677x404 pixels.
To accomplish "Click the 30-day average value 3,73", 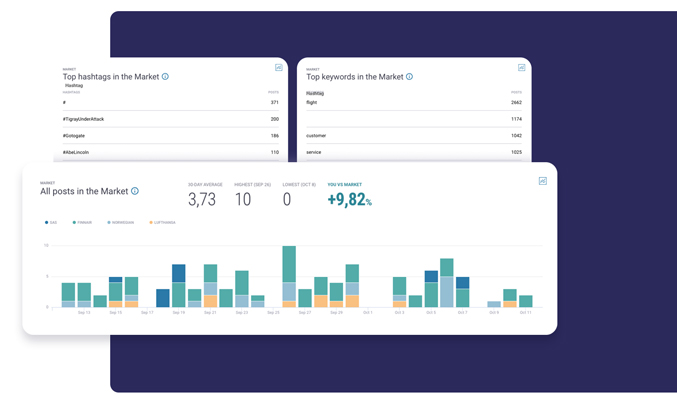I will pos(202,200).
